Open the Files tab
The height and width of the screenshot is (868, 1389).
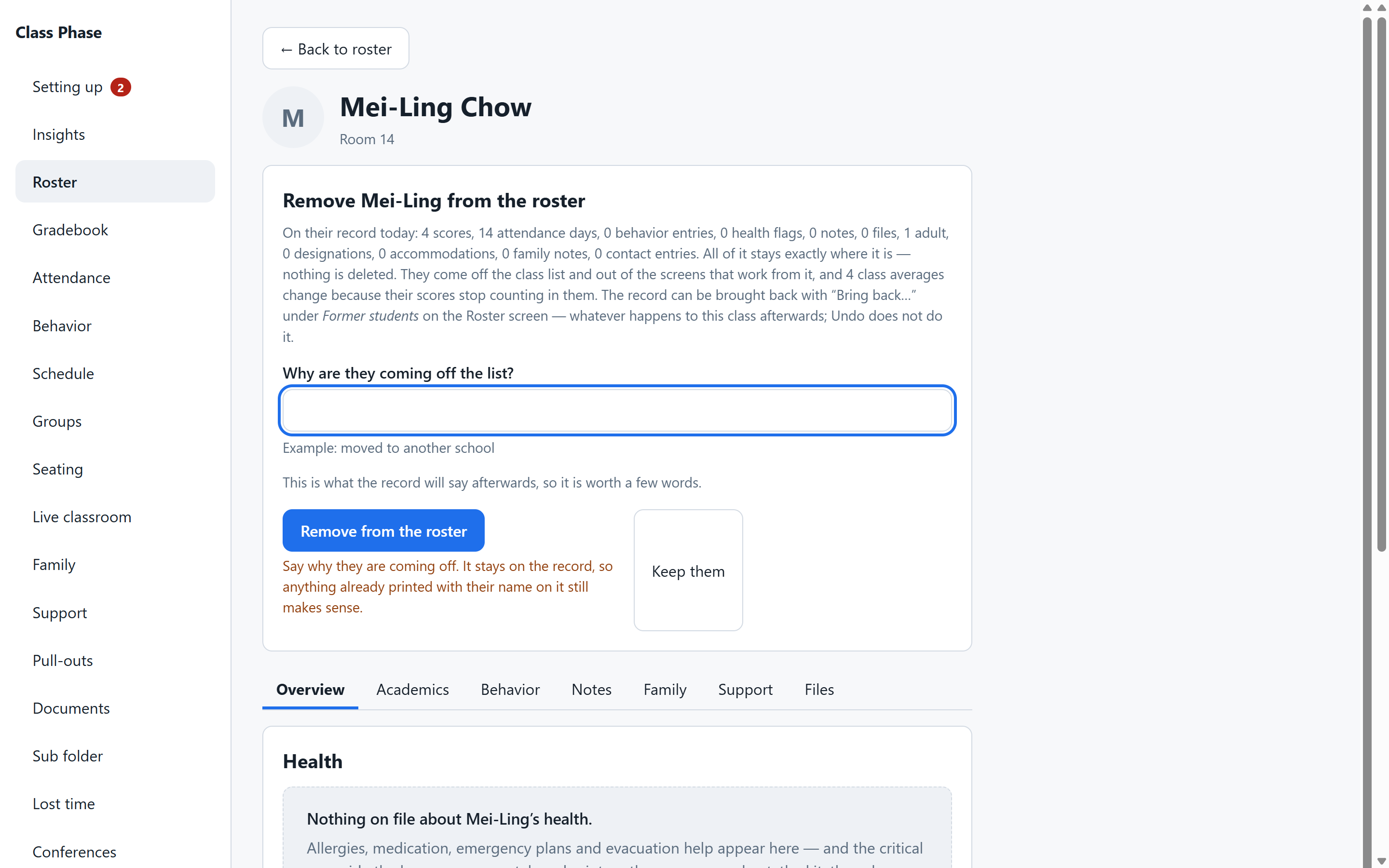click(818, 690)
